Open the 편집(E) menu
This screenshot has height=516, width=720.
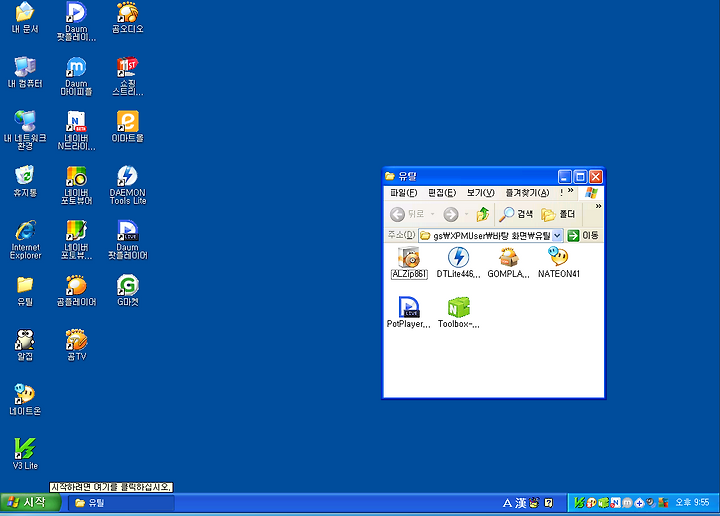coord(442,193)
